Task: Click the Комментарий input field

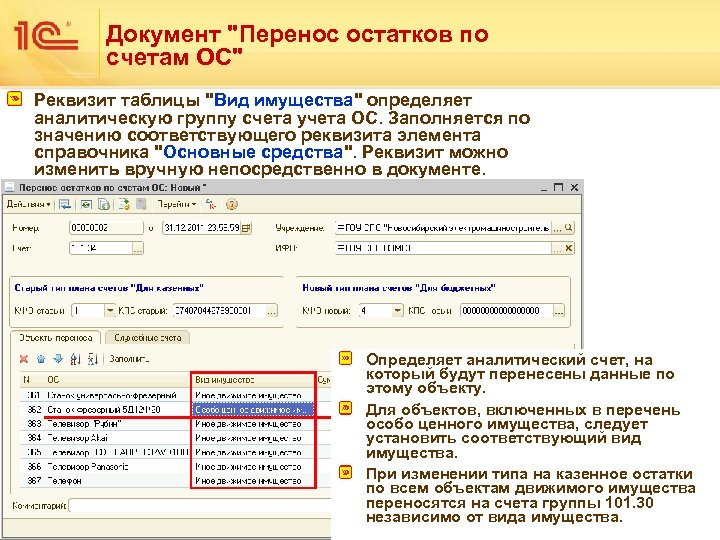Action: click(200, 506)
